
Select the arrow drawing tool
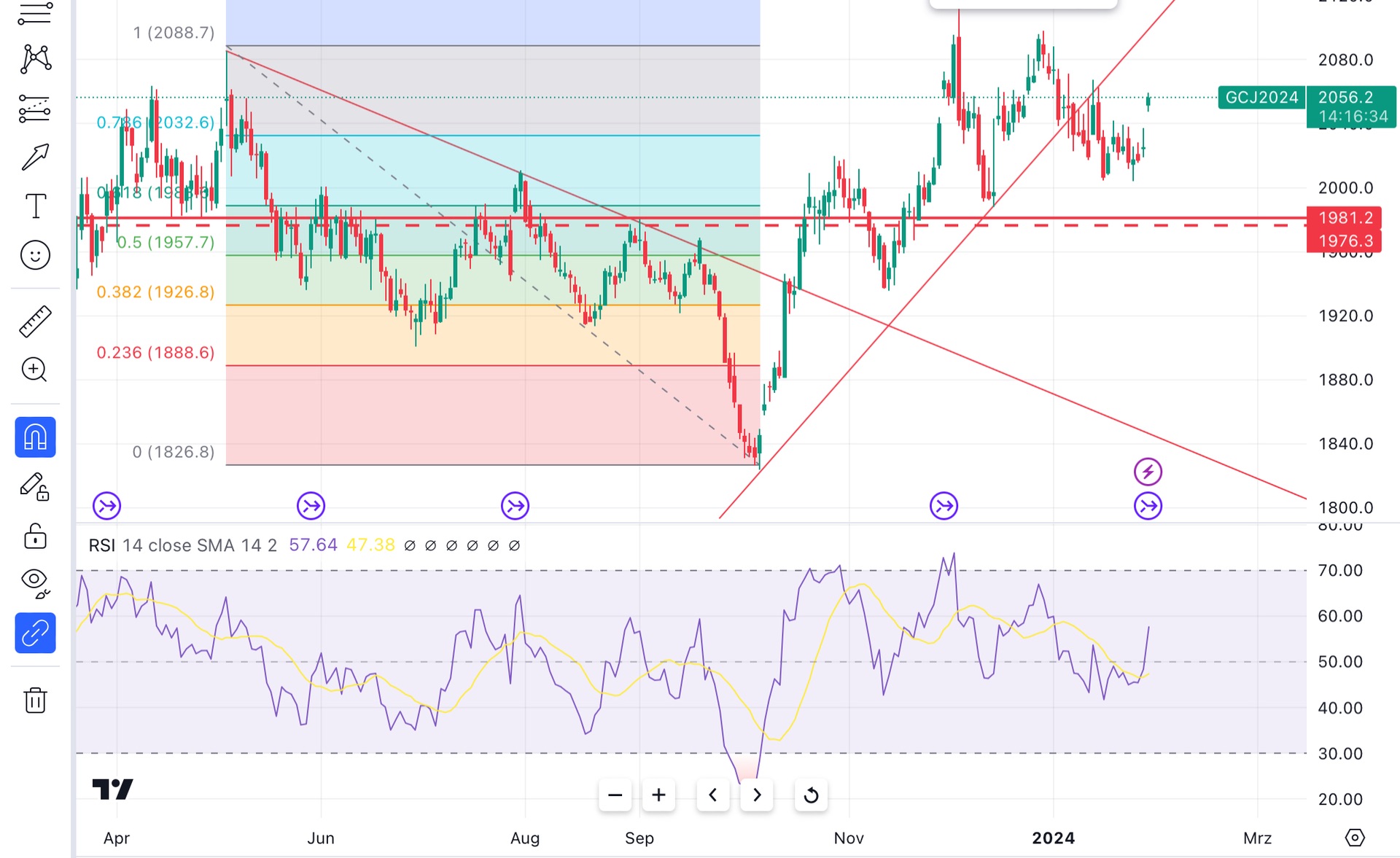click(35, 157)
